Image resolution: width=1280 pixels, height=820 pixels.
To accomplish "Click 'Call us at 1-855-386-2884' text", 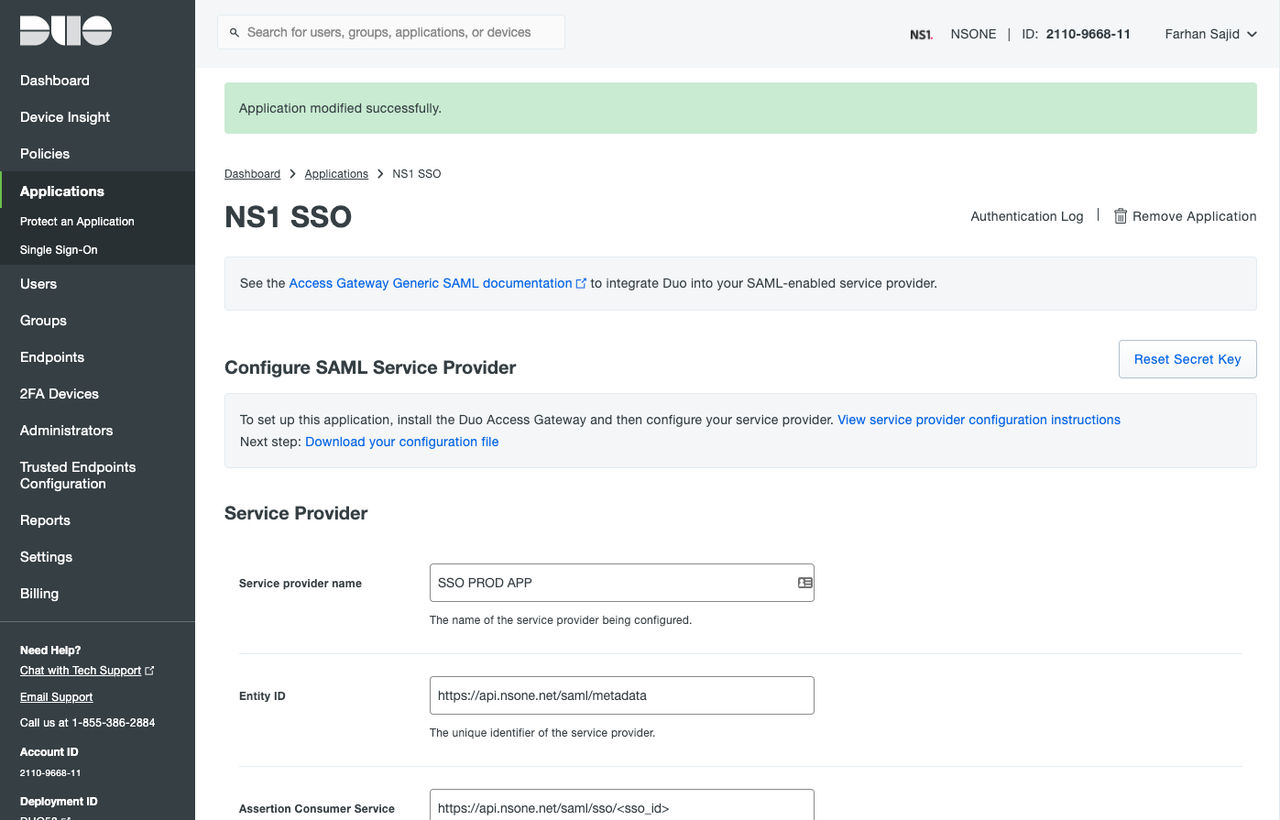I will point(87,723).
